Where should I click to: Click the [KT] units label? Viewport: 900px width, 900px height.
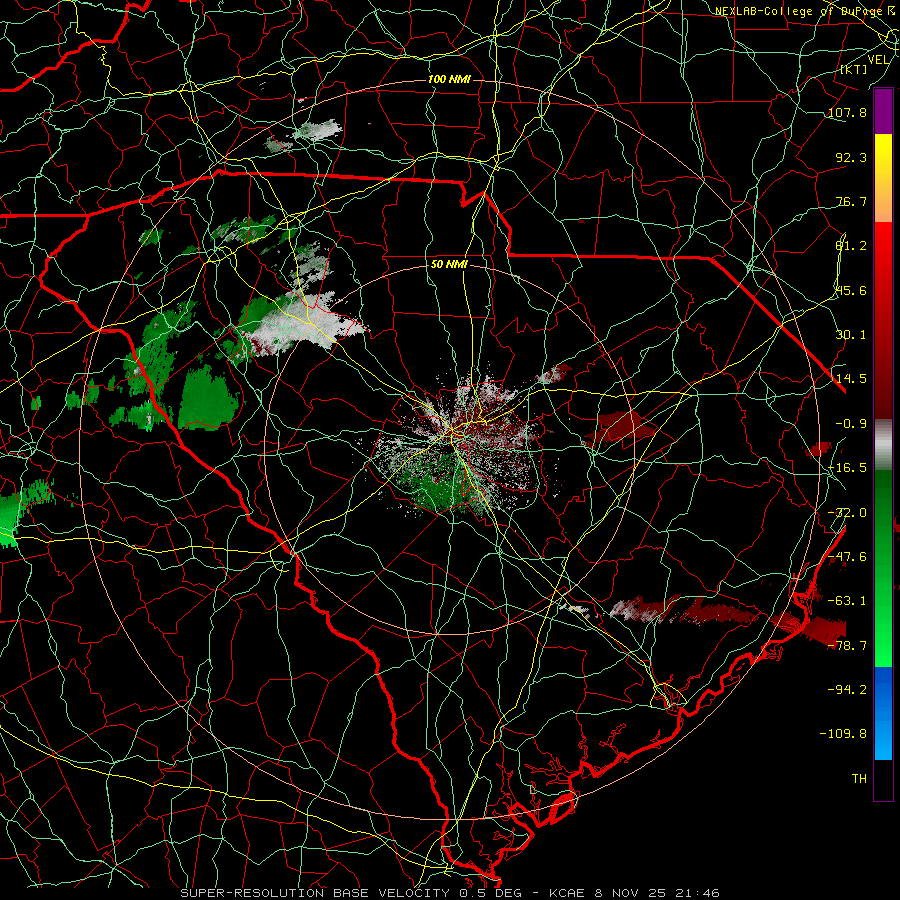click(854, 70)
